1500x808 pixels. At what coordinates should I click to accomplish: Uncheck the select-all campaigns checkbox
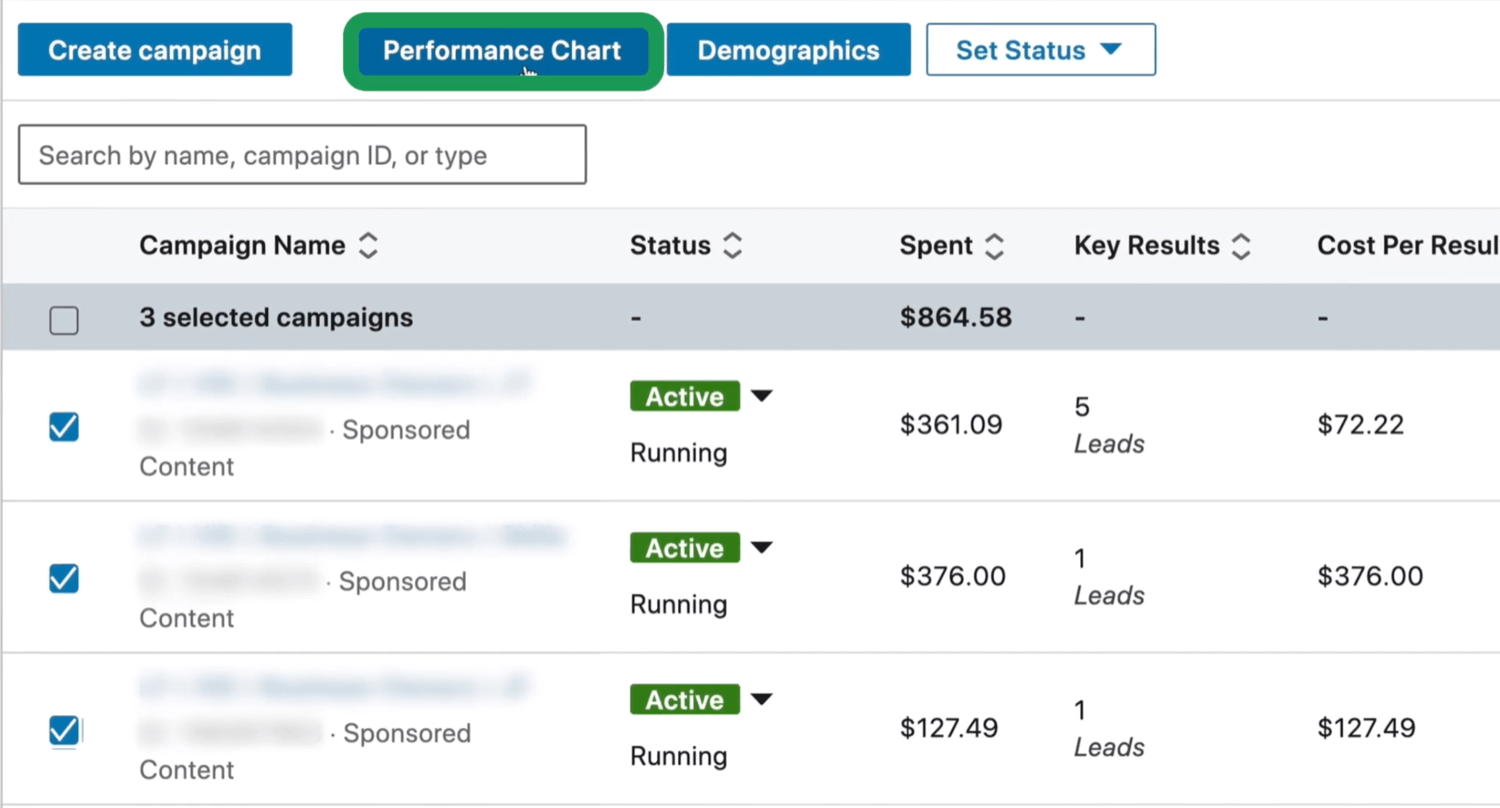click(x=63, y=318)
